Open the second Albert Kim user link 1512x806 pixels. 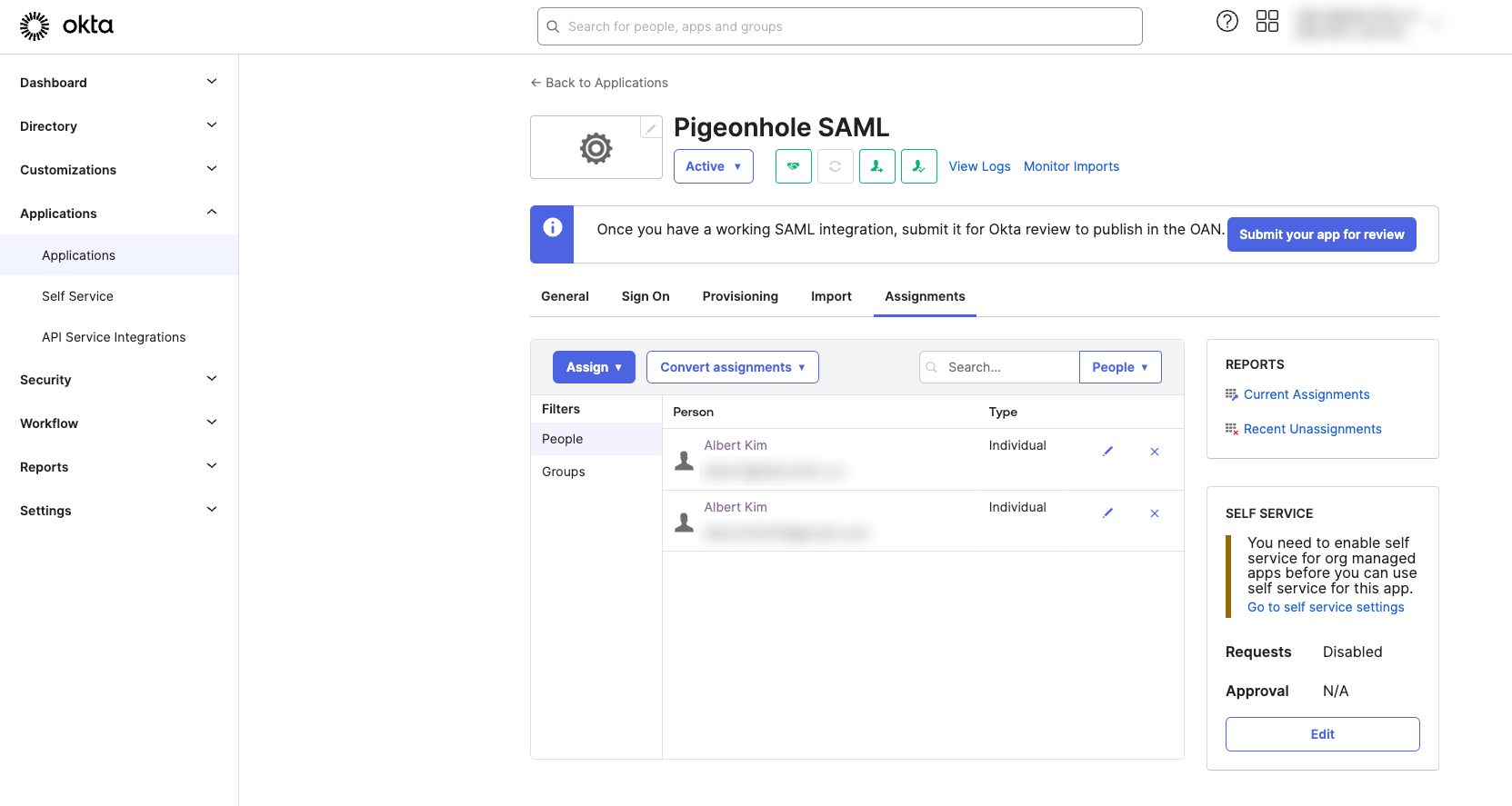(736, 507)
